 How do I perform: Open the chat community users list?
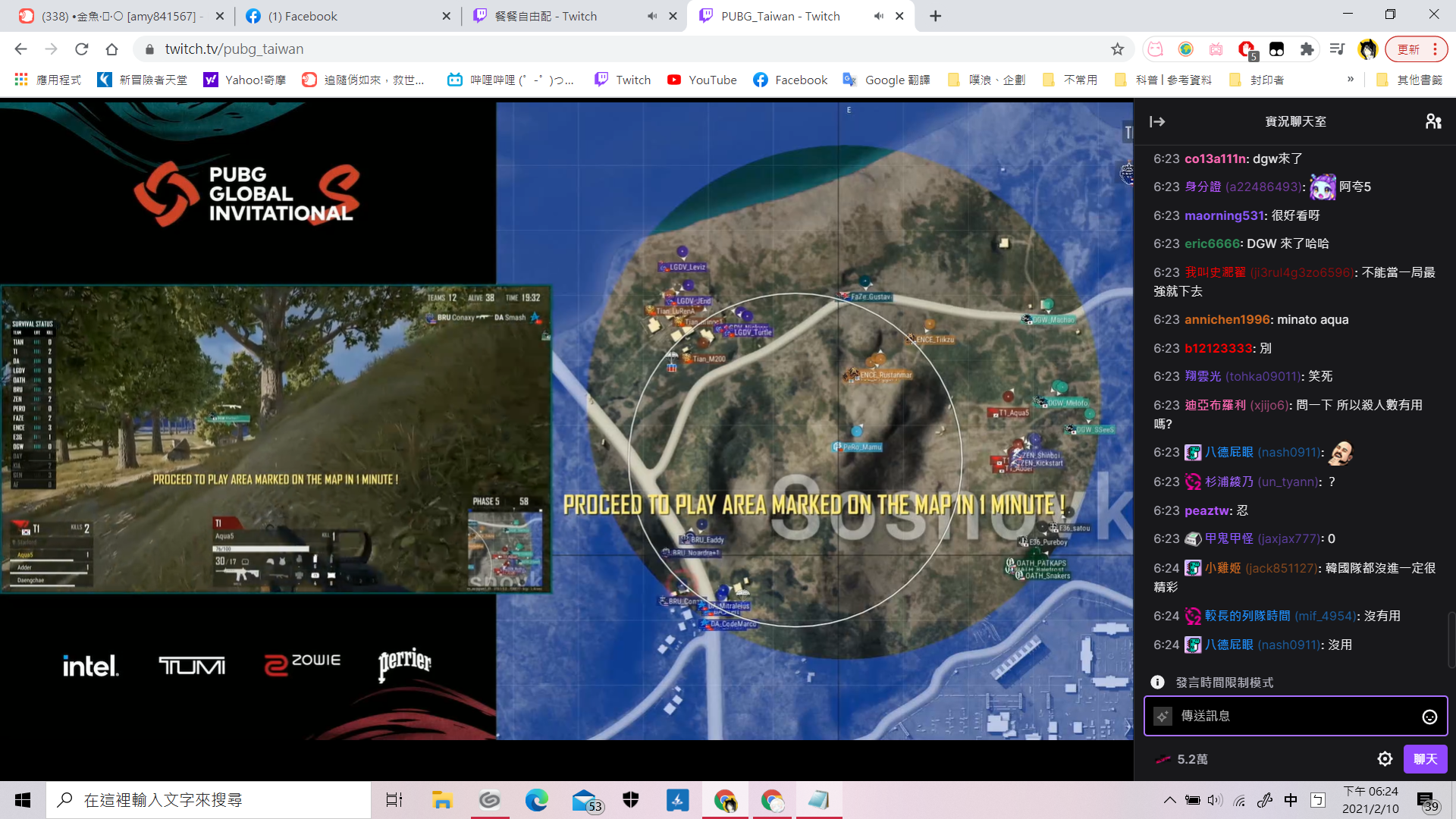click(x=1433, y=121)
